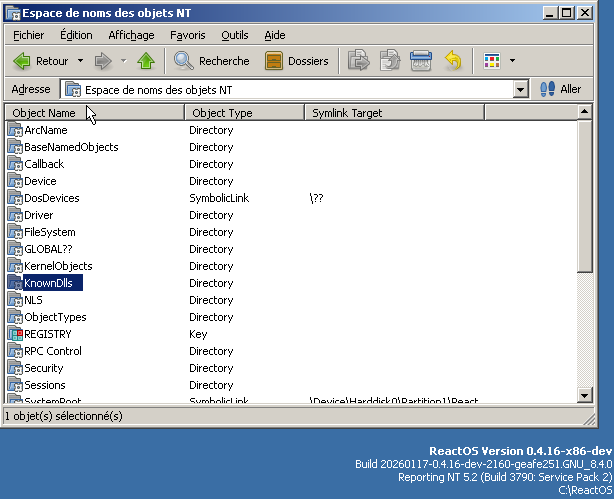Open the Affichage menu
Screen dimensions: 614x499
pos(131,35)
